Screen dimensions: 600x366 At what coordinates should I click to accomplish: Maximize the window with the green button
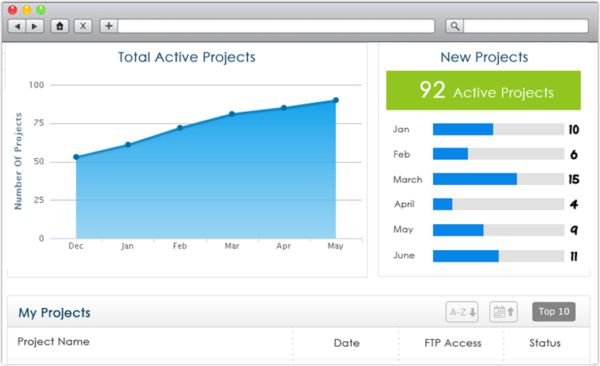[x=41, y=10]
